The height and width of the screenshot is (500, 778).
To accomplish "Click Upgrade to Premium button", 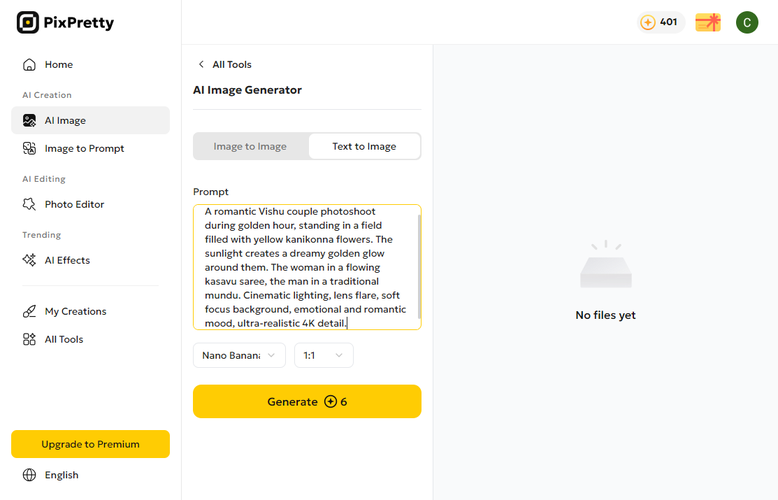I will point(90,444).
